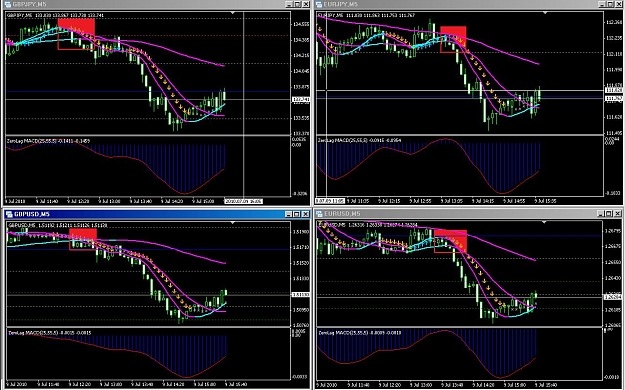The width and height of the screenshot is (625, 390).
Task: Close the GBPUSD,M5 chart window
Action: (x=305, y=214)
